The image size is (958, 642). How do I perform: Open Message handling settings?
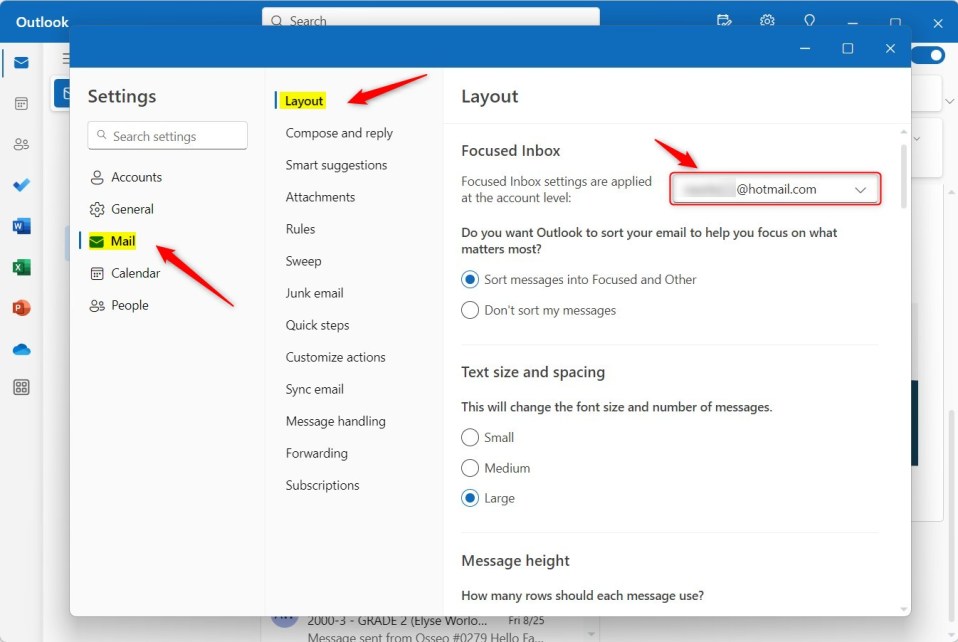pyautogui.click(x=335, y=421)
